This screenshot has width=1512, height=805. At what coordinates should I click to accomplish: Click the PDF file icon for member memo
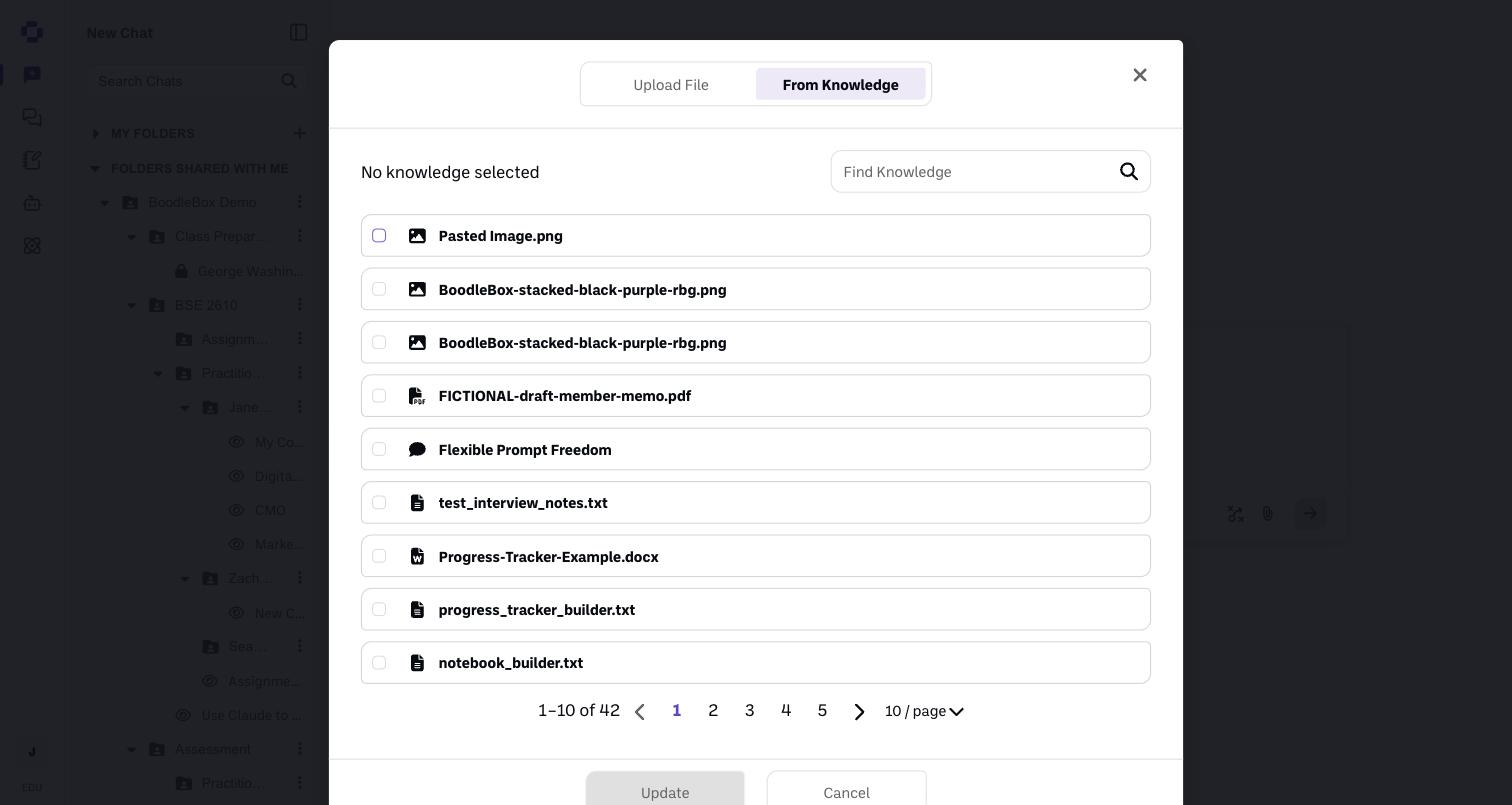pyautogui.click(x=417, y=396)
